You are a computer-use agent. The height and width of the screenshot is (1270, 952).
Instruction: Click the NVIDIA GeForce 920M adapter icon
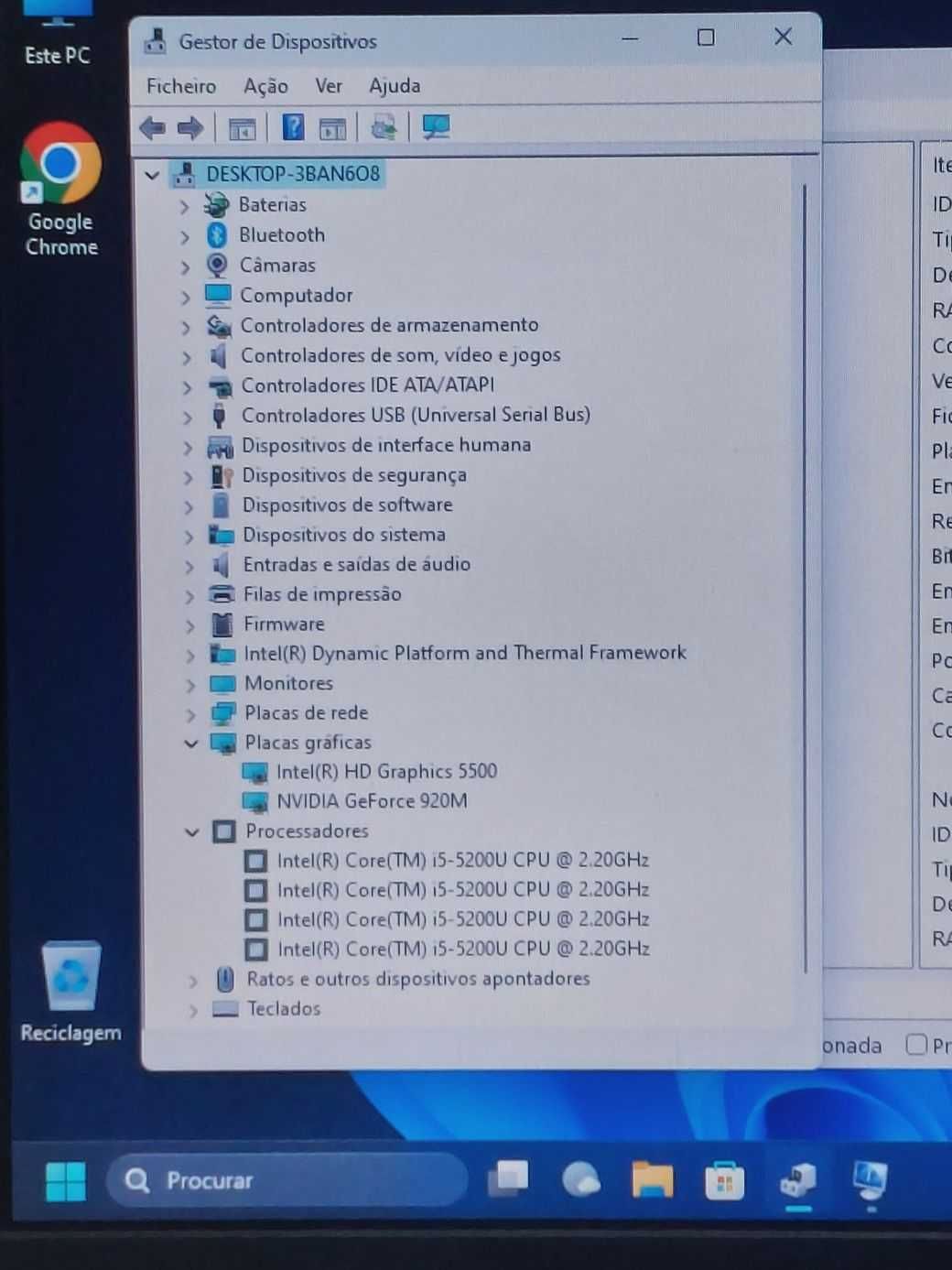point(254,802)
